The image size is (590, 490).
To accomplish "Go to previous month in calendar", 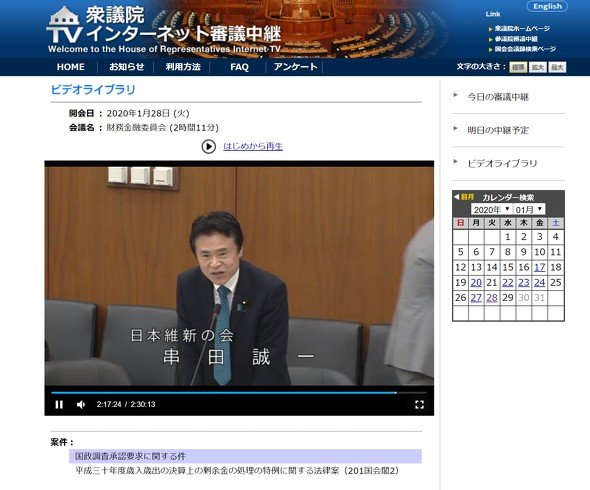I will tap(464, 197).
